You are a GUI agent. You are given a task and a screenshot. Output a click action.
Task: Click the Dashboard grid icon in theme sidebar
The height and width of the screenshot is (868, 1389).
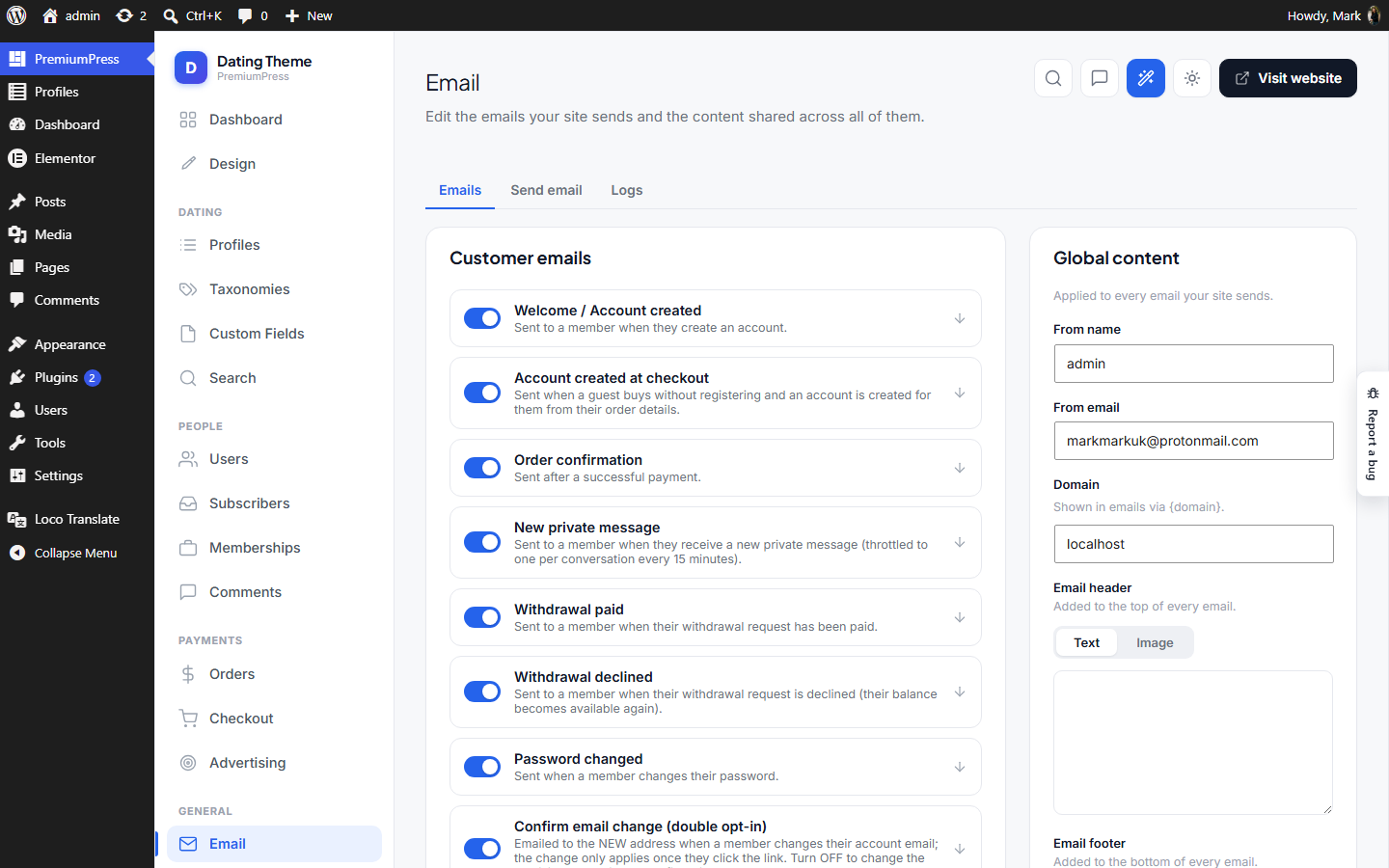188,120
